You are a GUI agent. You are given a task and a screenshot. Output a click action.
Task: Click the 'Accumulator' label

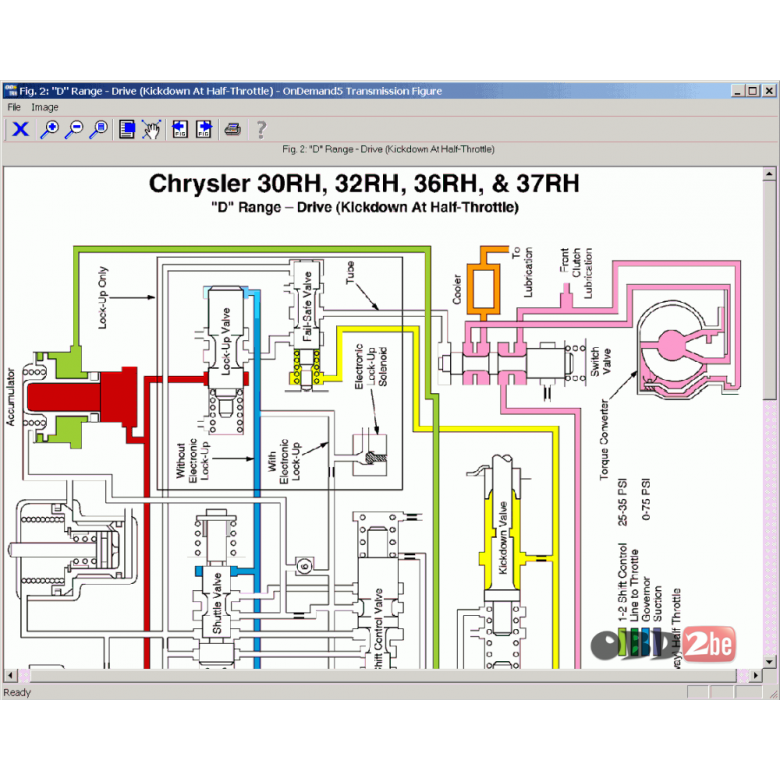(11, 397)
